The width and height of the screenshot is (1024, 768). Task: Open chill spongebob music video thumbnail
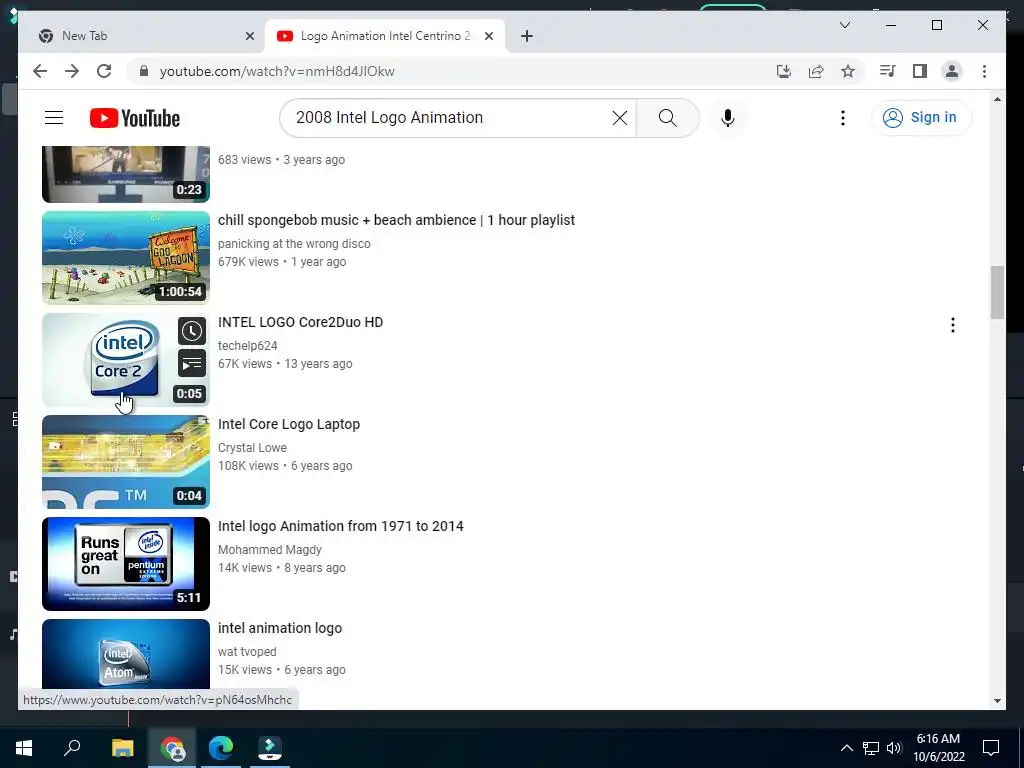(126, 257)
